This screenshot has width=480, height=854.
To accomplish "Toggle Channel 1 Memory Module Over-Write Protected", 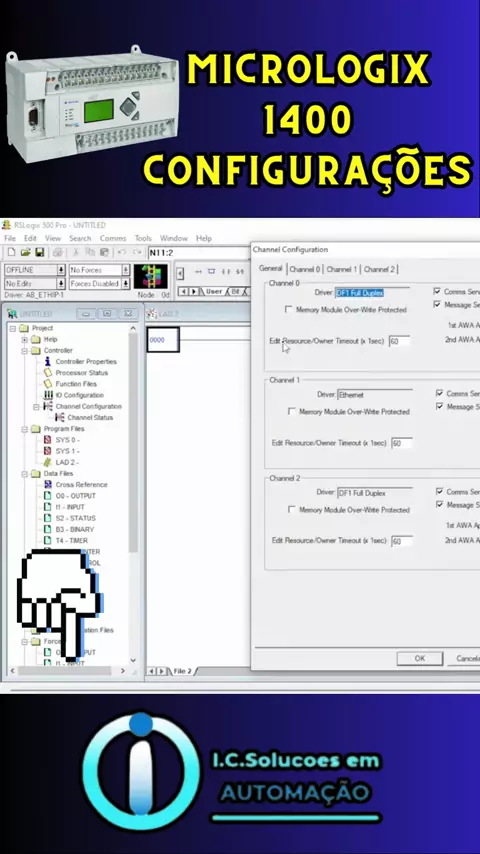I will point(292,412).
